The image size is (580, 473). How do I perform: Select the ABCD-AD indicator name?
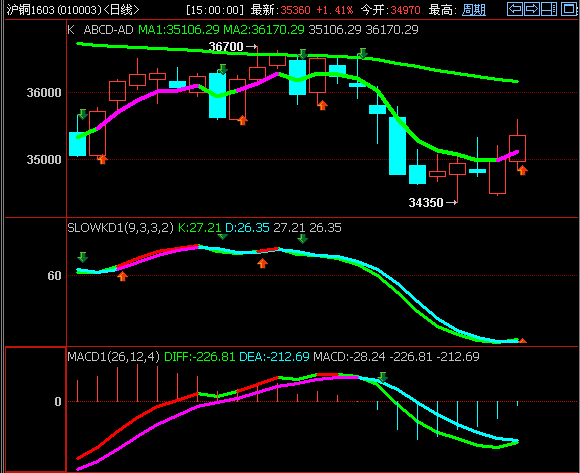click(x=108, y=30)
